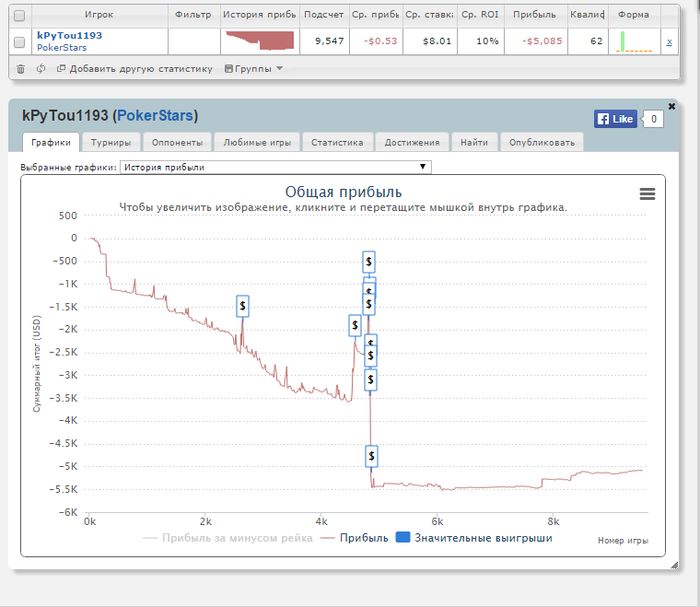Sort by Форма column header
The width and height of the screenshot is (700, 607).
coord(633,15)
